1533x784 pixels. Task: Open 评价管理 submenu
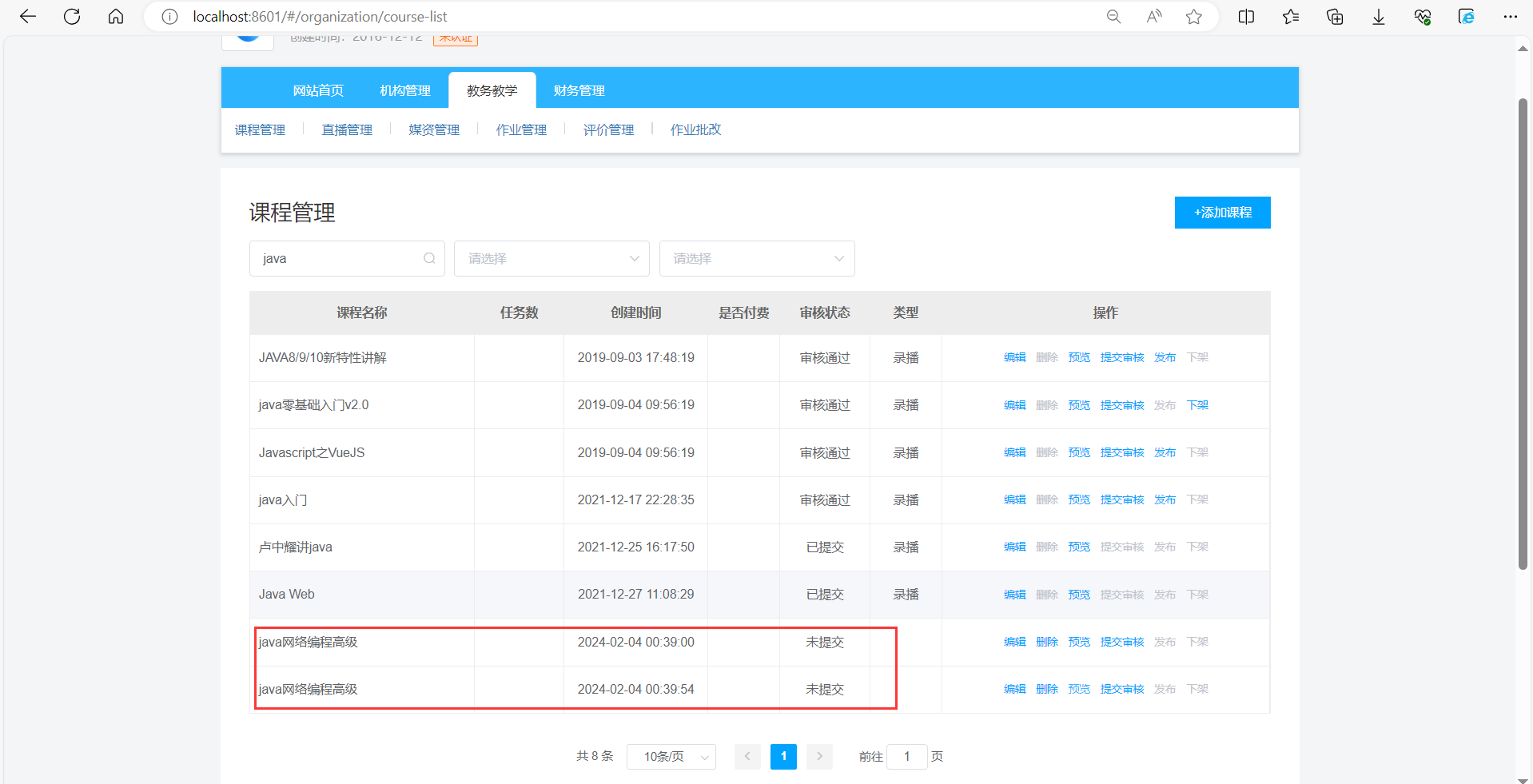(x=608, y=129)
